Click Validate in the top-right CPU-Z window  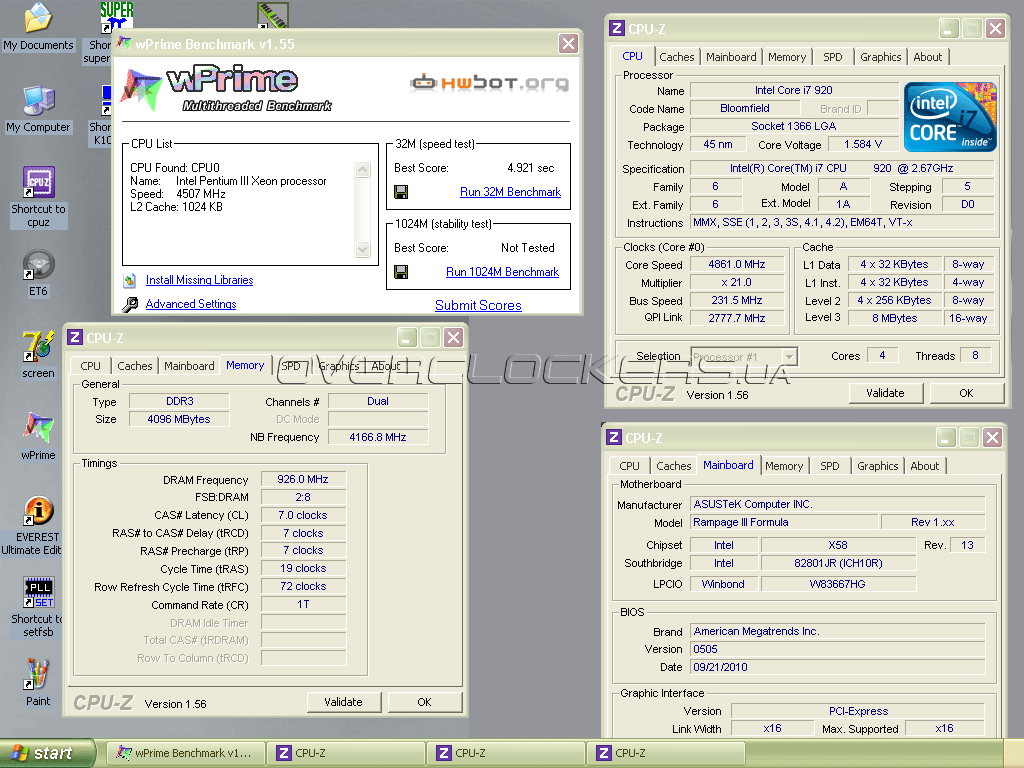click(886, 393)
